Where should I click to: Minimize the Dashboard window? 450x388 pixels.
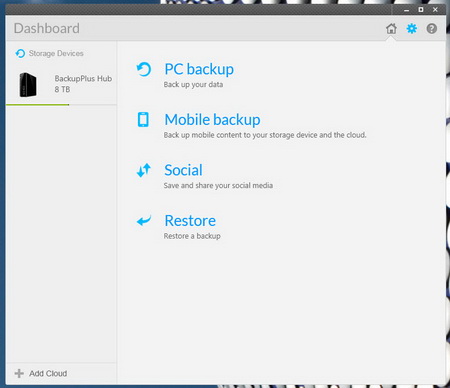click(406, 10)
